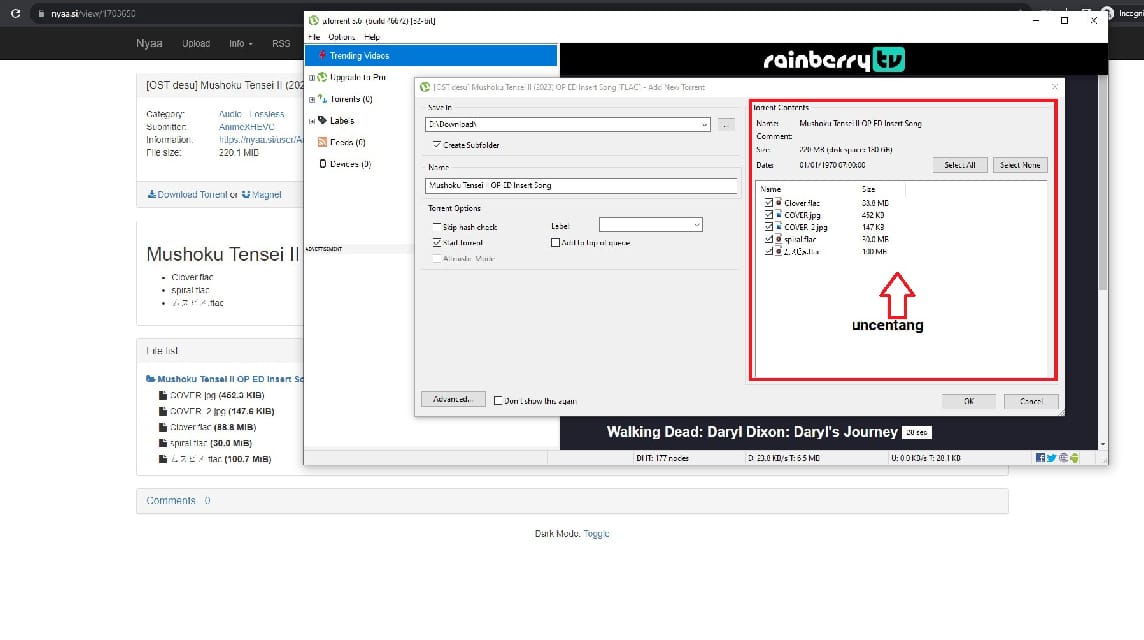
Task: Close the Add New Torrent dialog
Action: point(1054,87)
